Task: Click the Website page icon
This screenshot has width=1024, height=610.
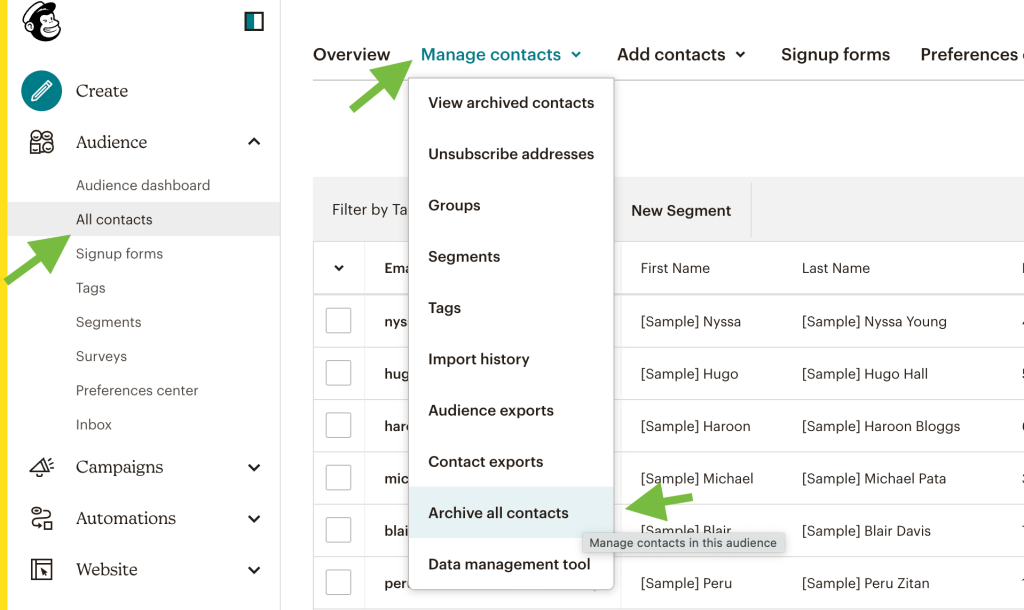Action: (41, 569)
